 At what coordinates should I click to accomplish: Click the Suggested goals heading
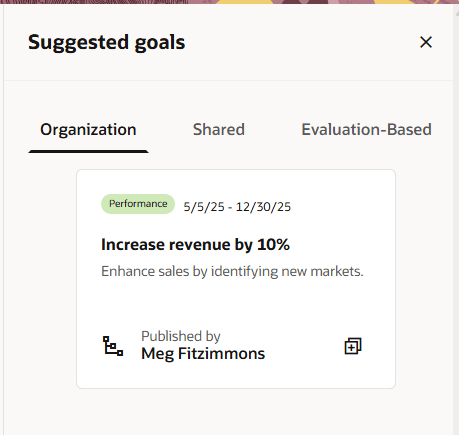click(107, 42)
